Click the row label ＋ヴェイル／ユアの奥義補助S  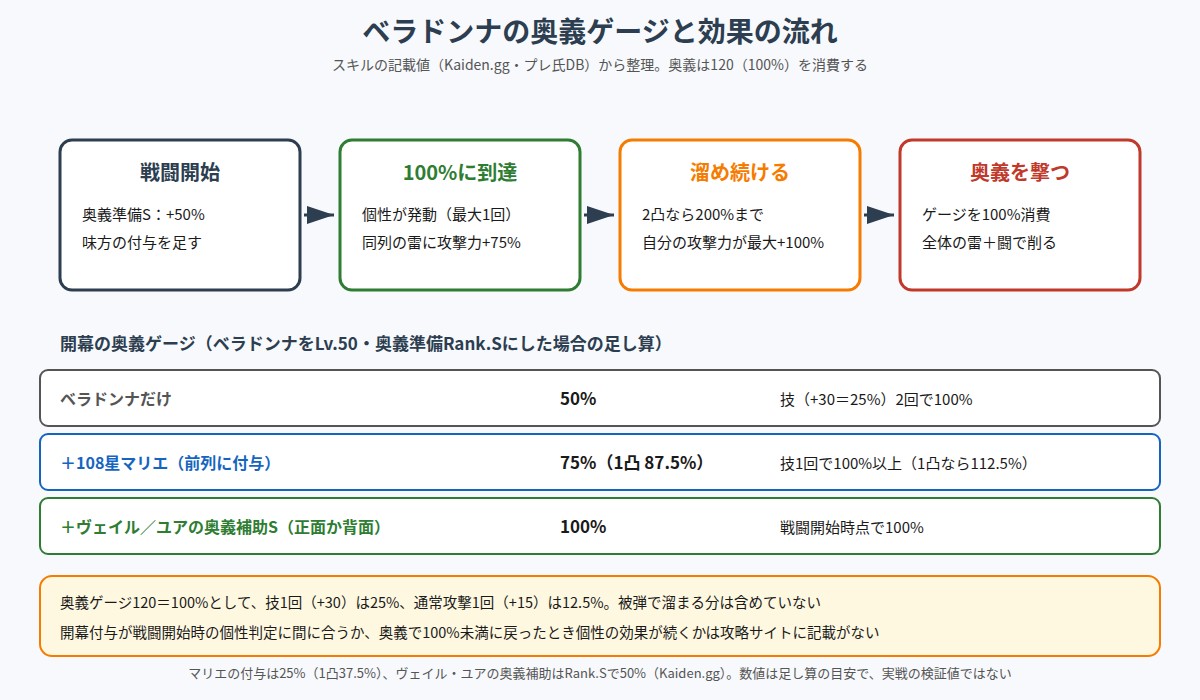click(220, 527)
